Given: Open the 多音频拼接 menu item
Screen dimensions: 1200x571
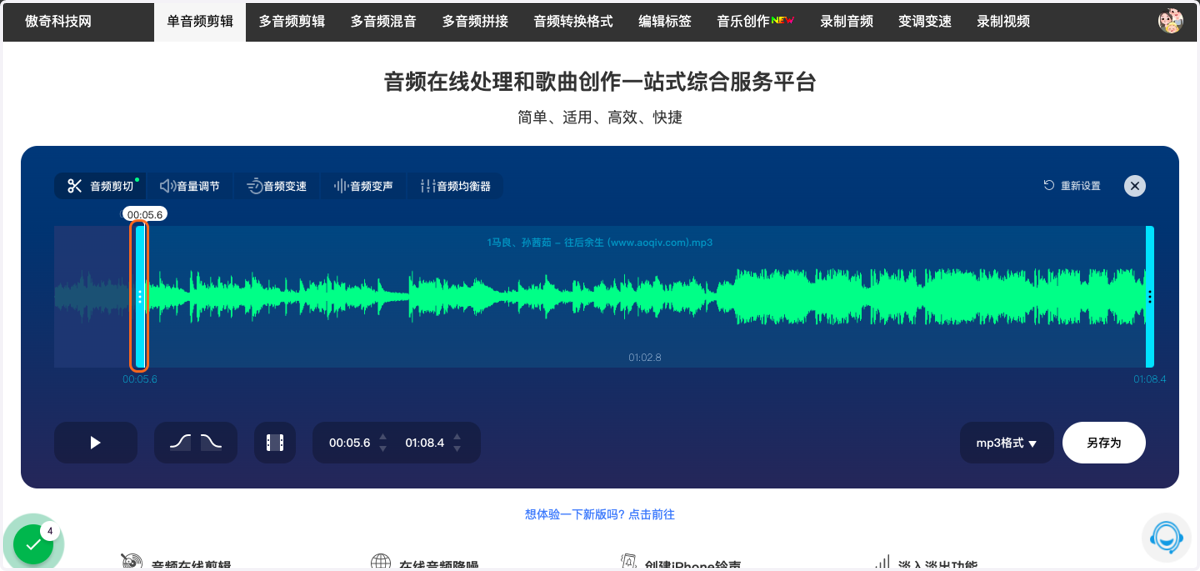Looking at the screenshot, I should point(475,21).
